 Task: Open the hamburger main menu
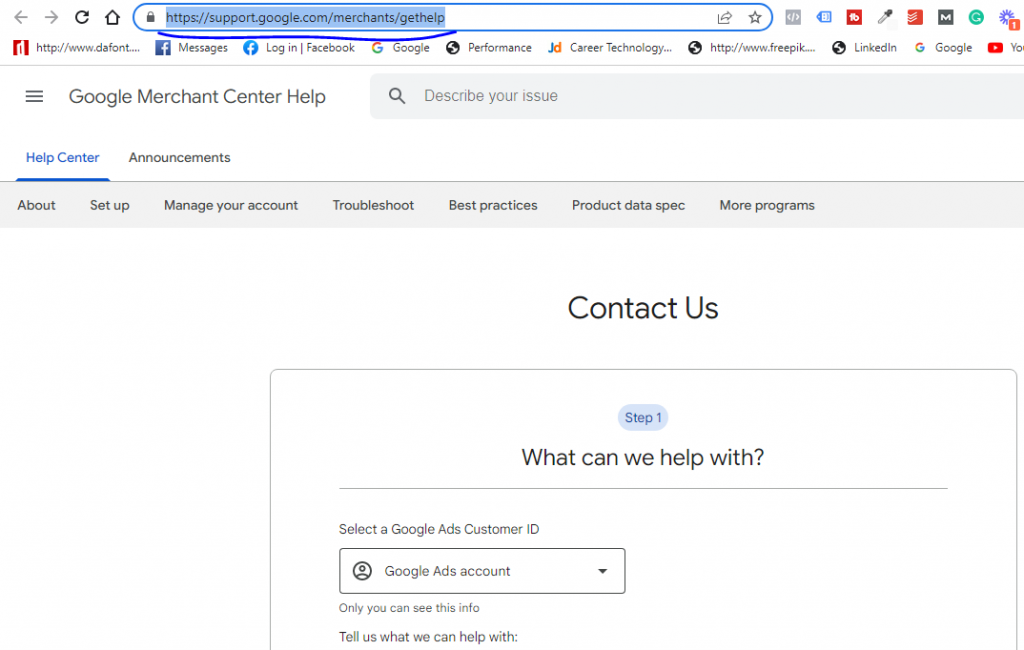point(35,97)
